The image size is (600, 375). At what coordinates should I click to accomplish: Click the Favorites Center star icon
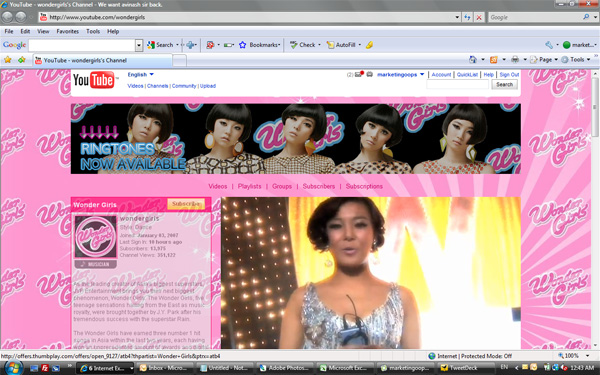click(x=8, y=60)
